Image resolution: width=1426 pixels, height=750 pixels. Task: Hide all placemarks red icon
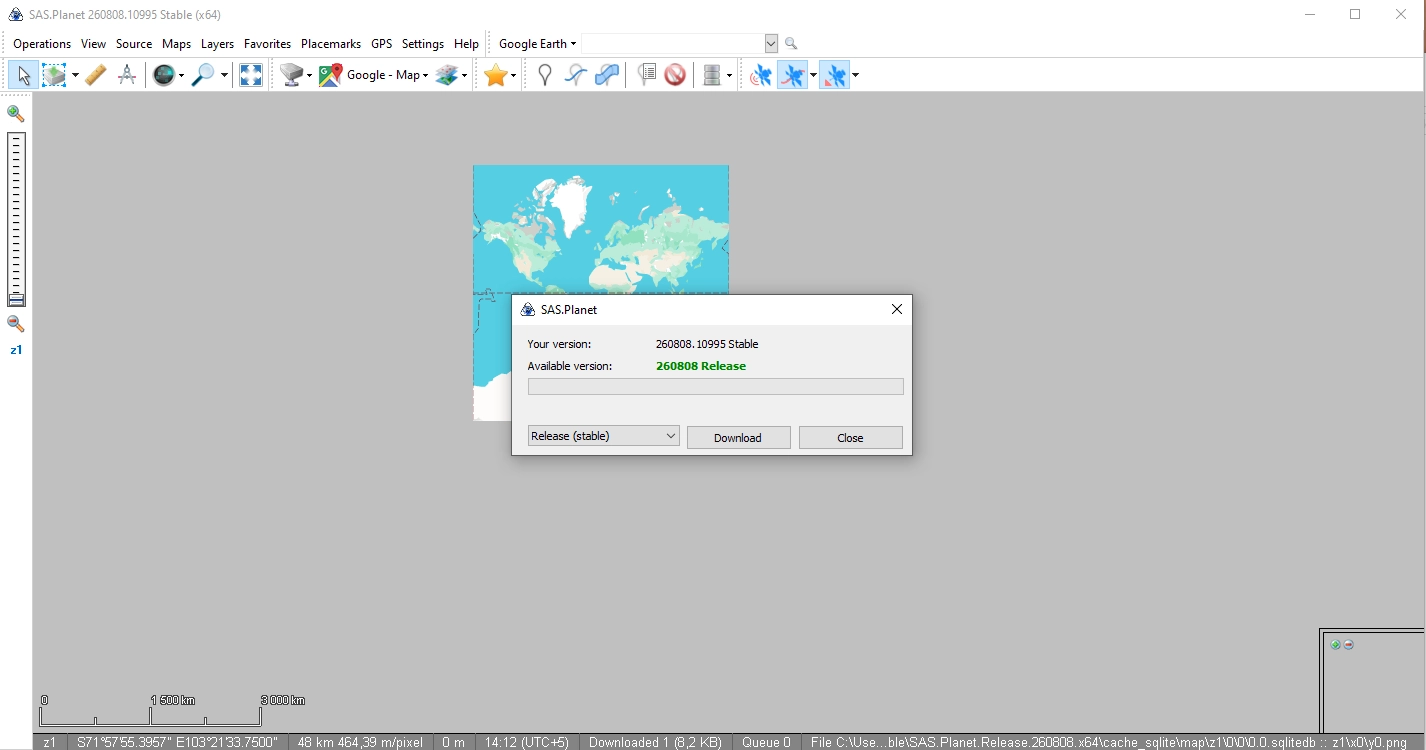pyautogui.click(x=675, y=75)
